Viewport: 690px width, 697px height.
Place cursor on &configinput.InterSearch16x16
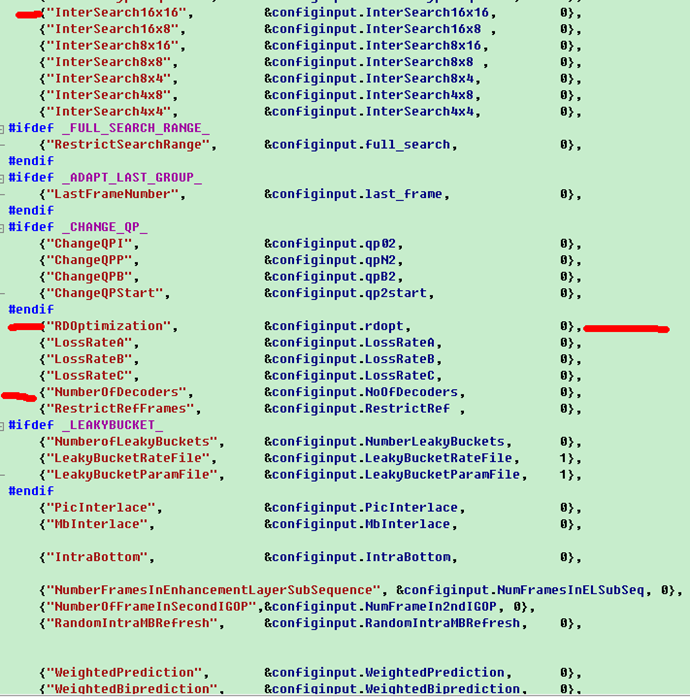tap(377, 13)
